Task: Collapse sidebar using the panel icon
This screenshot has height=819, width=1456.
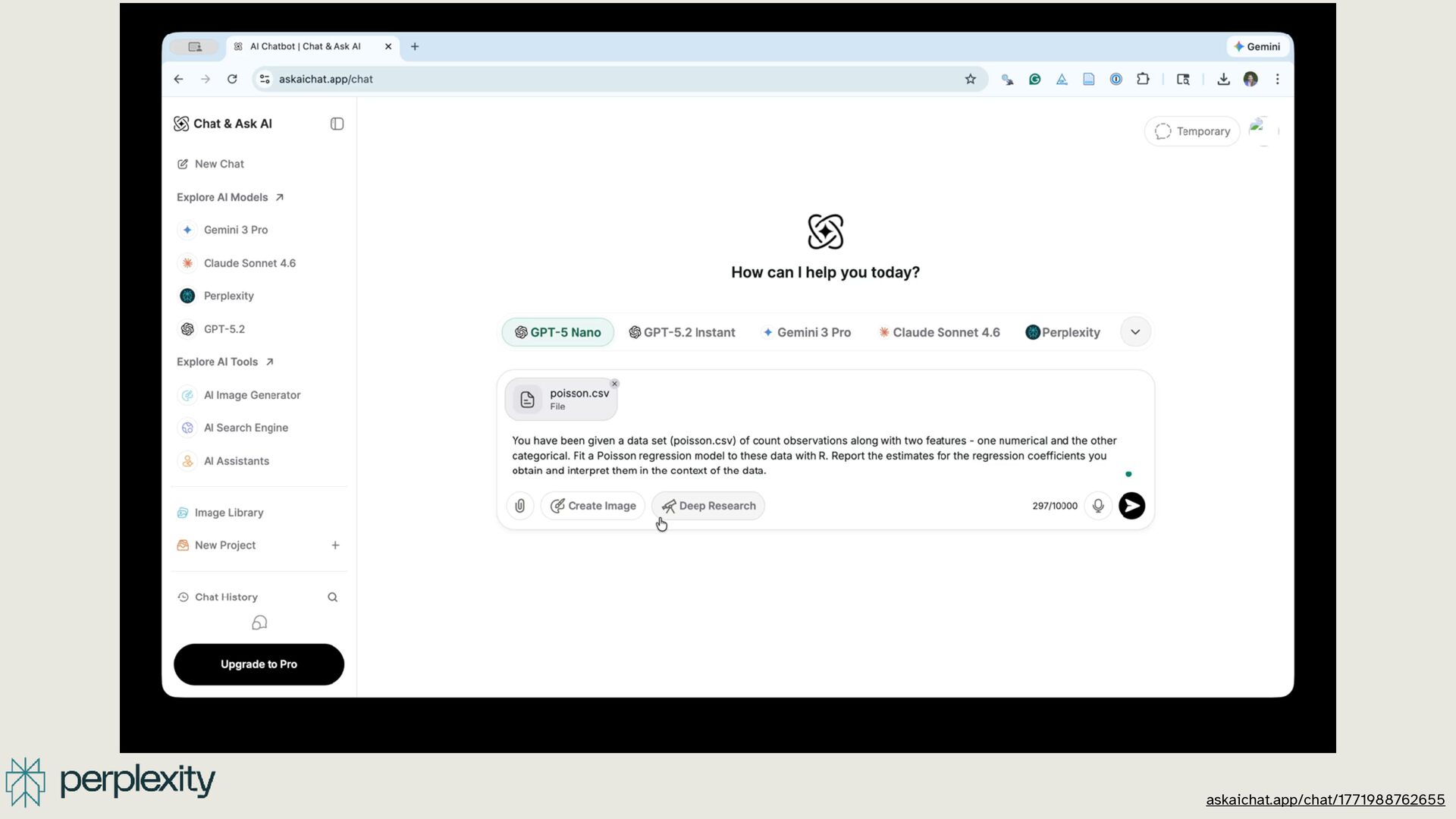Action: pos(337,124)
